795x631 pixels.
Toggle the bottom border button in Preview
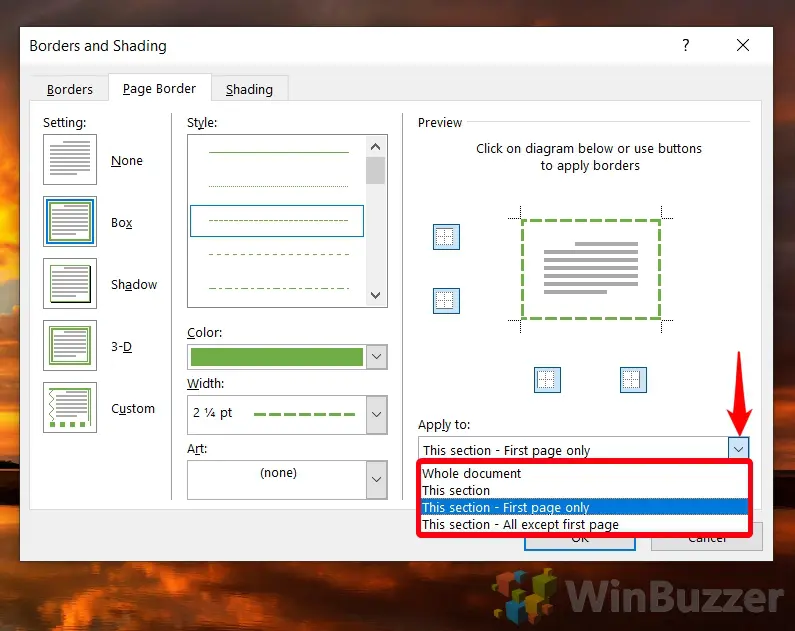coord(446,300)
